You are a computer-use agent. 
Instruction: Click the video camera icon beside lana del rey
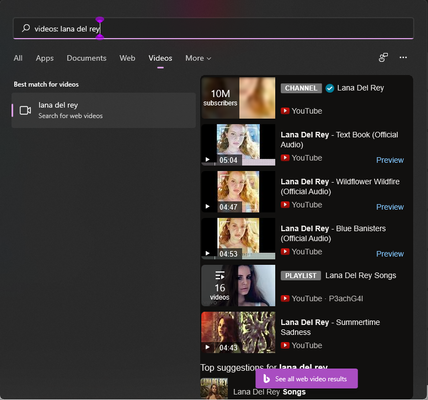coord(25,110)
